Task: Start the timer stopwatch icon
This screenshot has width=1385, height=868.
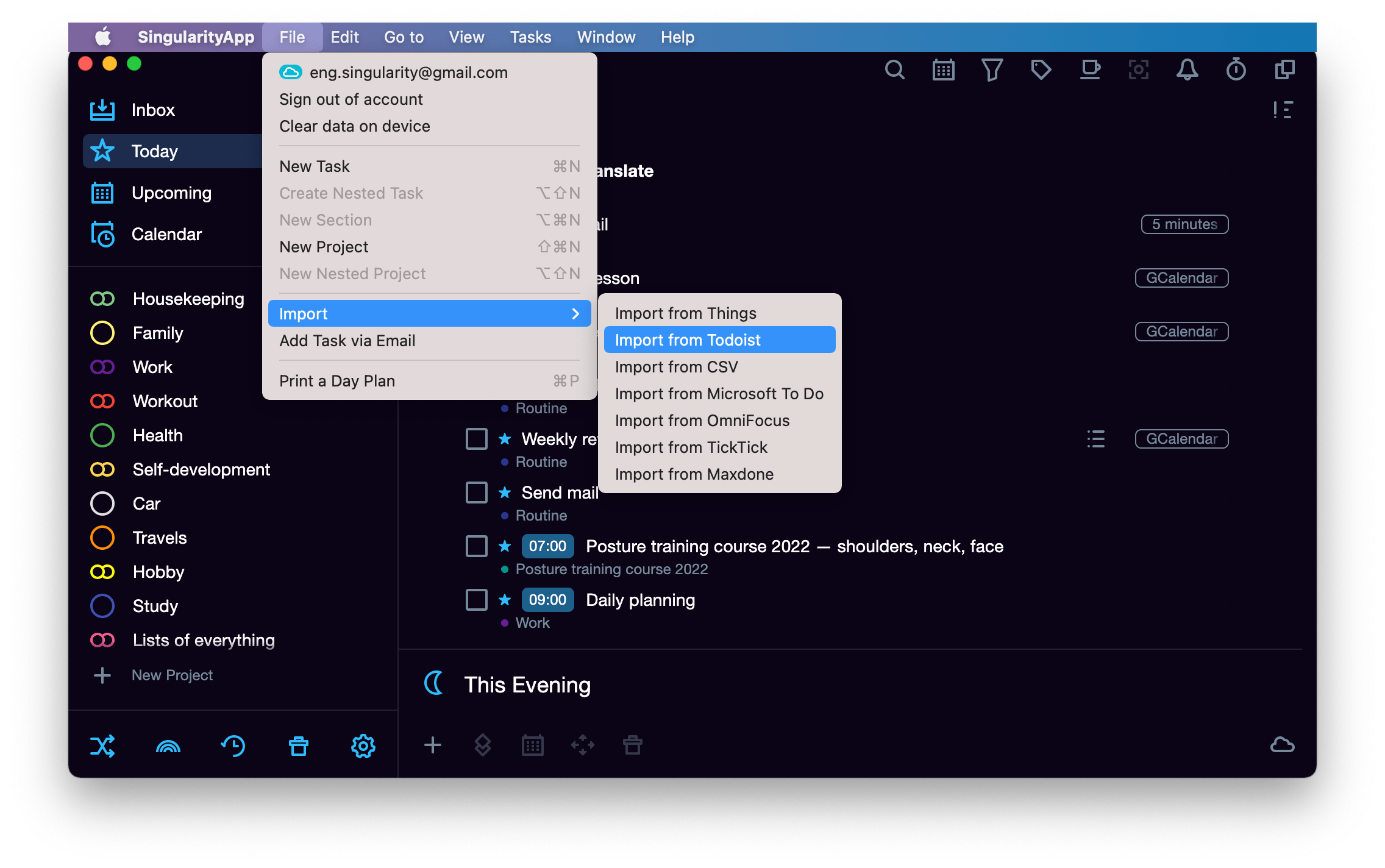Action: pos(1236,70)
